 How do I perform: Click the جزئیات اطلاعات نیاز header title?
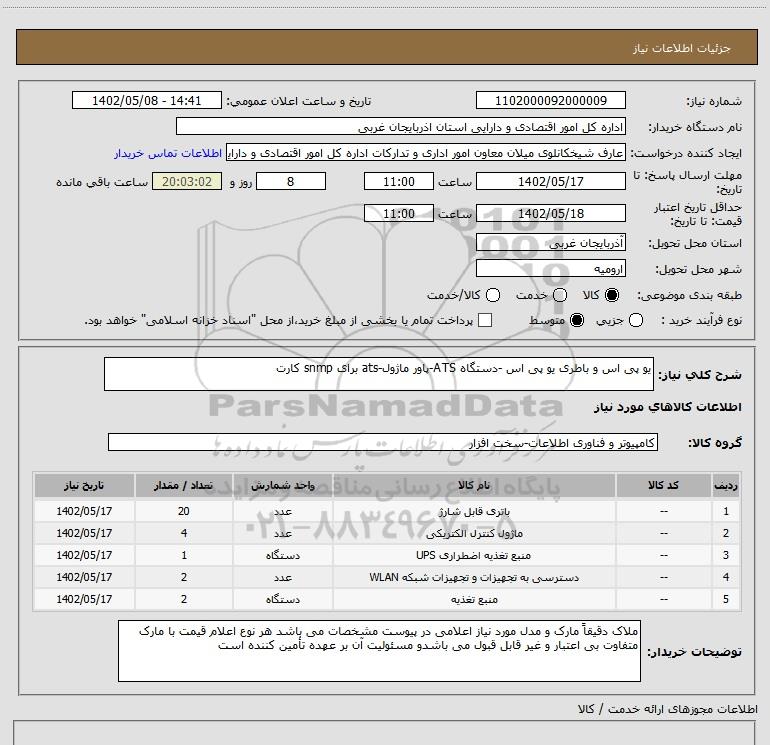click(681, 48)
